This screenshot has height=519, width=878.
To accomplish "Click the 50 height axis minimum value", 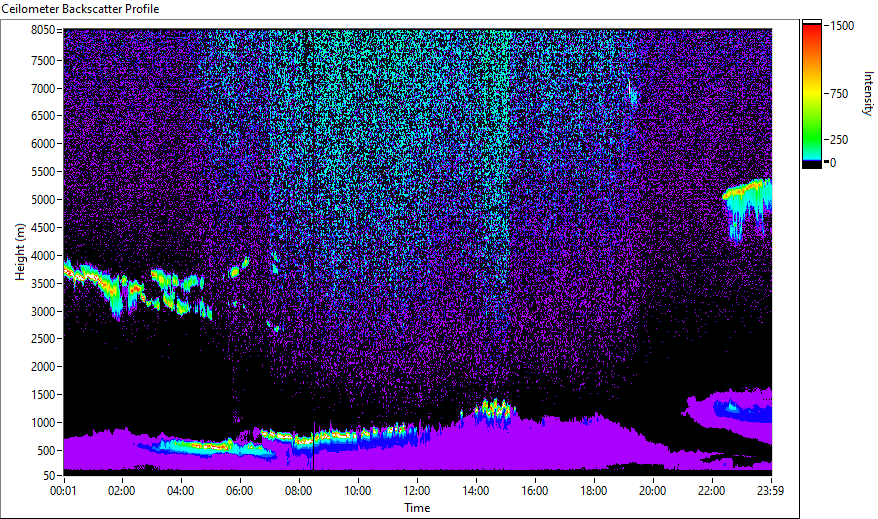I will [x=49, y=476].
